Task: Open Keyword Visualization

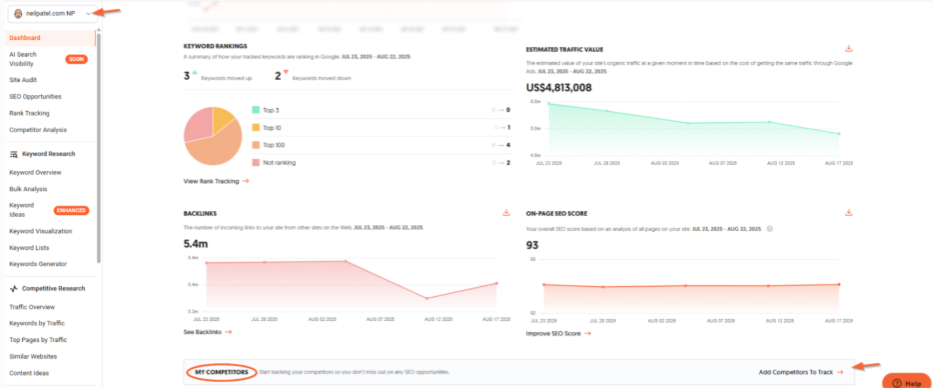Action: tap(41, 231)
